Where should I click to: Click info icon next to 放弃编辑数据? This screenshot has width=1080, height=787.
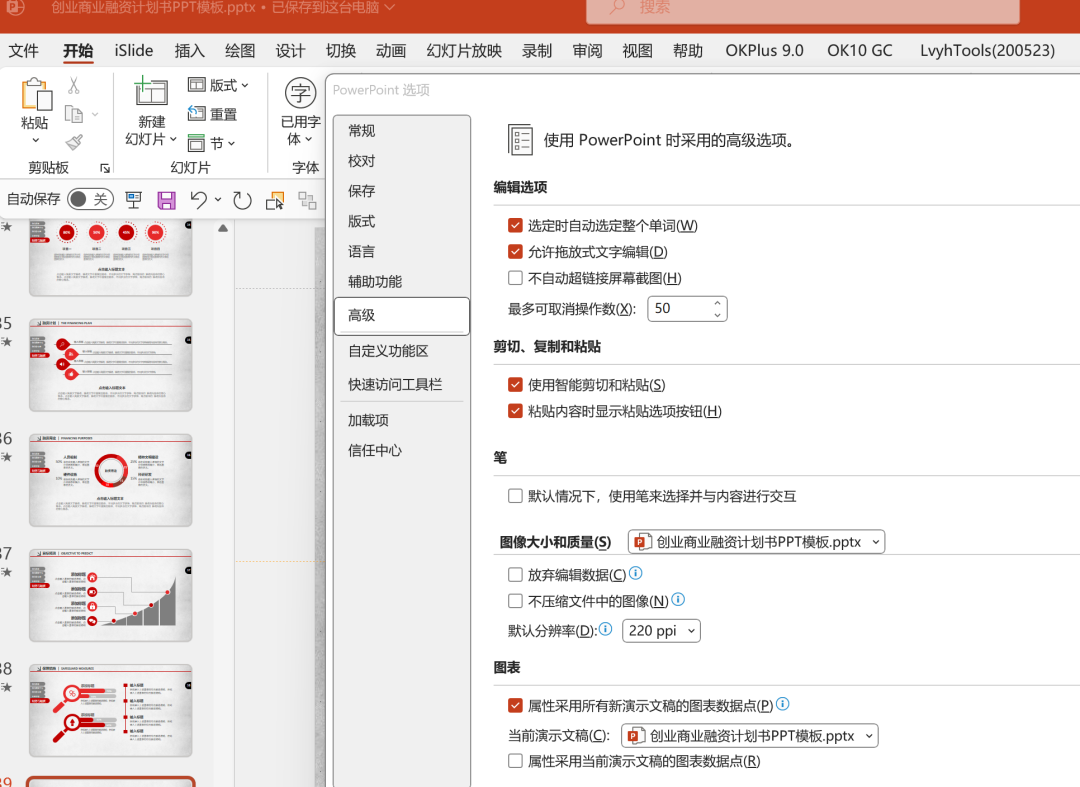(636, 573)
